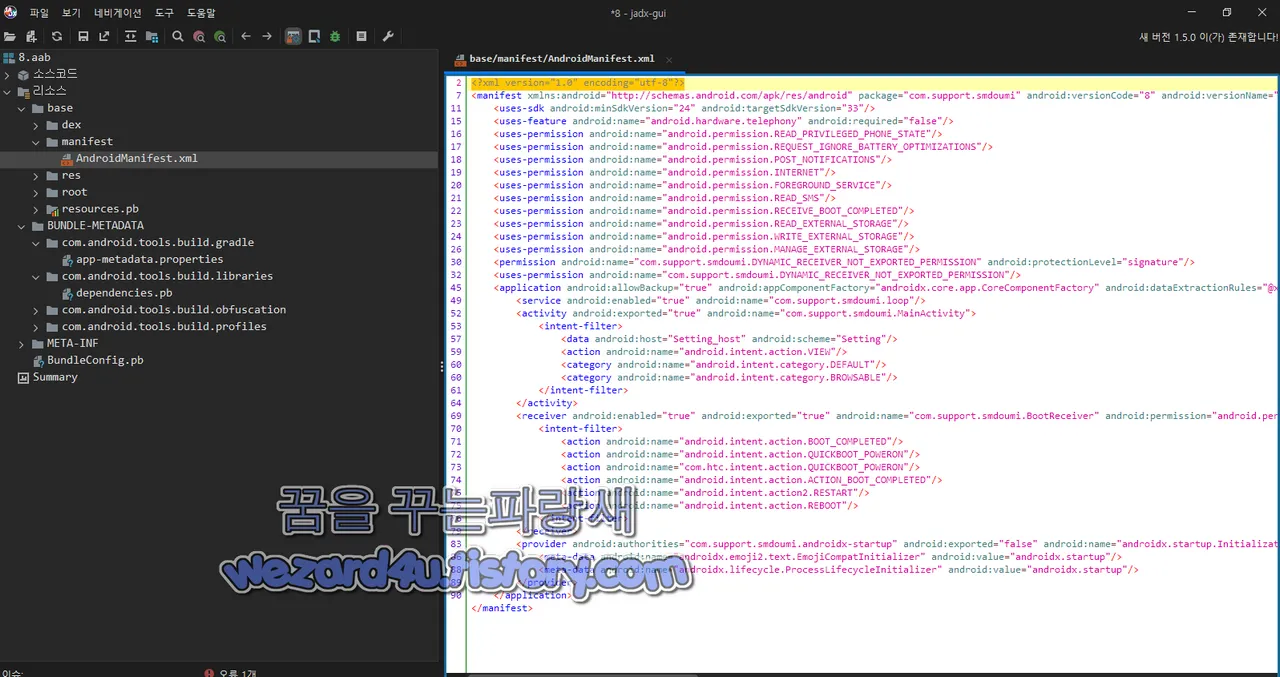Open the 도움말 menu
The image size is (1280, 677).
click(x=201, y=13)
